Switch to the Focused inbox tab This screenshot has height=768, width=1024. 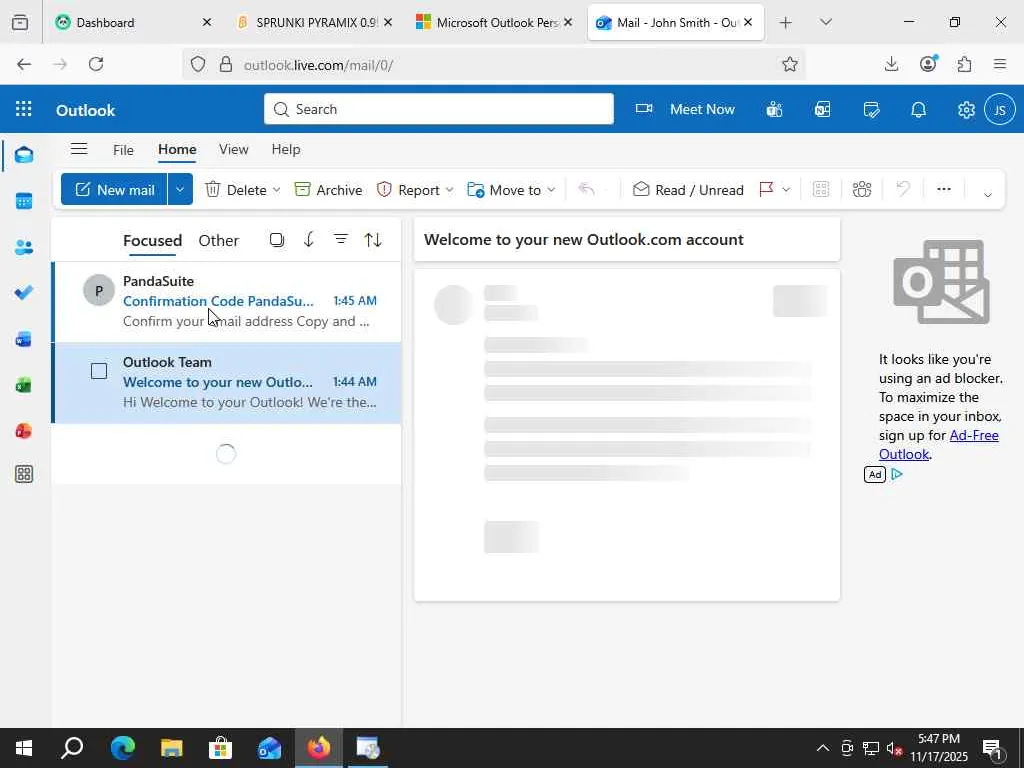coord(152,240)
